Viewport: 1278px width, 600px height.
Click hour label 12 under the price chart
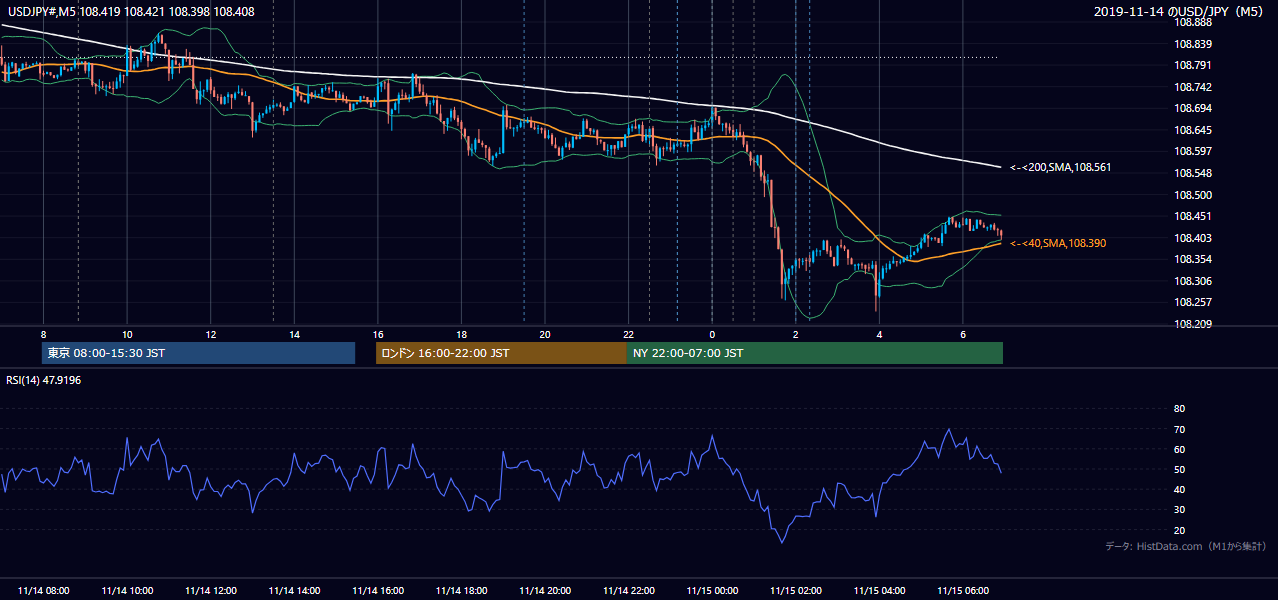[x=211, y=334]
